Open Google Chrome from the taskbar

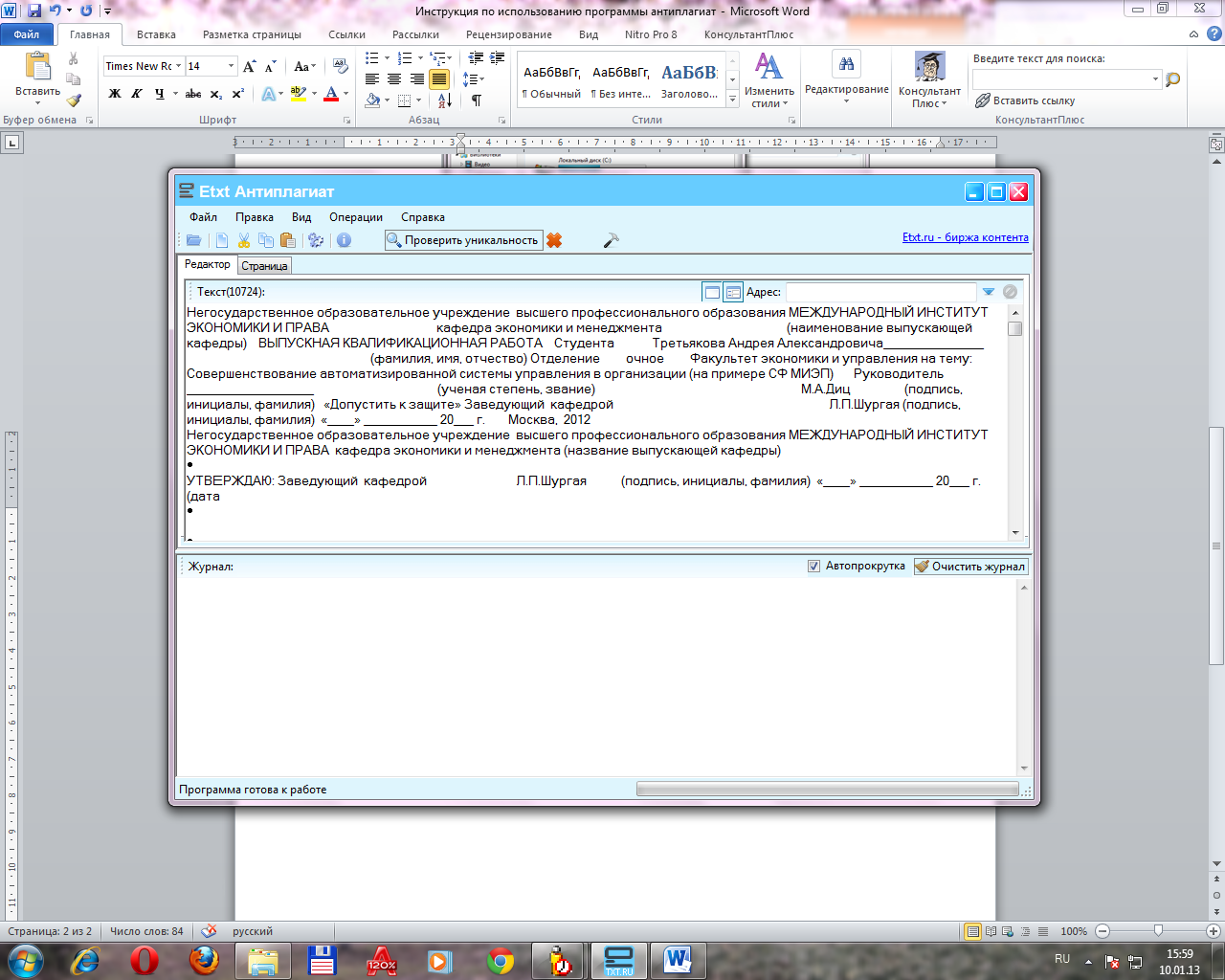tap(501, 960)
